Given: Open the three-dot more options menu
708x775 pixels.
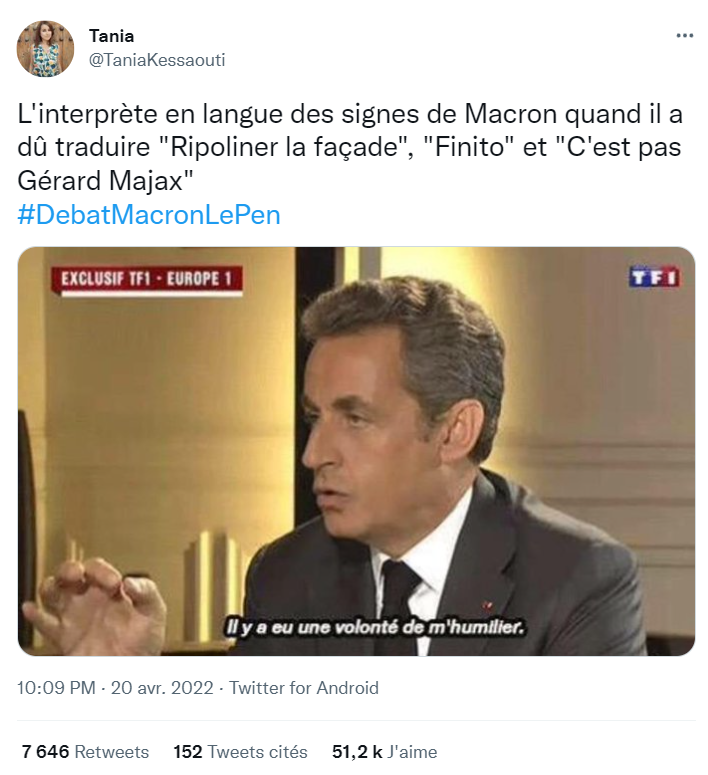Looking at the screenshot, I should point(684,36).
